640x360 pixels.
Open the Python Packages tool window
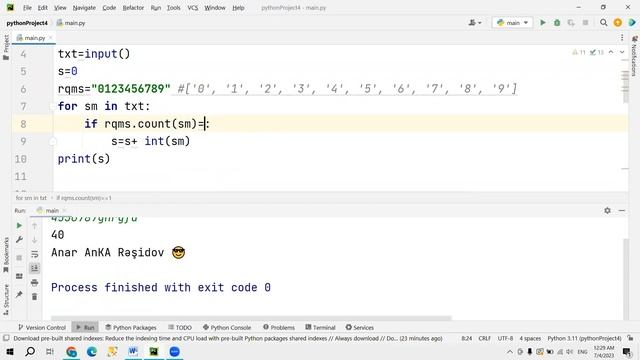pyautogui.click(x=131, y=327)
